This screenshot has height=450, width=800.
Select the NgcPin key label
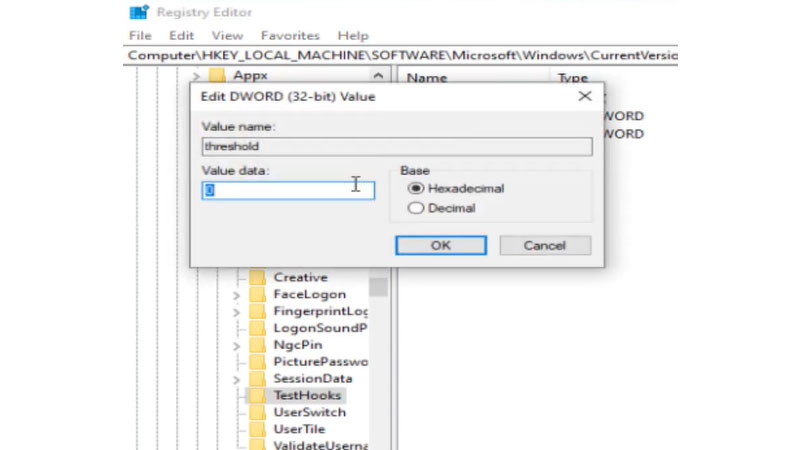[x=298, y=345]
